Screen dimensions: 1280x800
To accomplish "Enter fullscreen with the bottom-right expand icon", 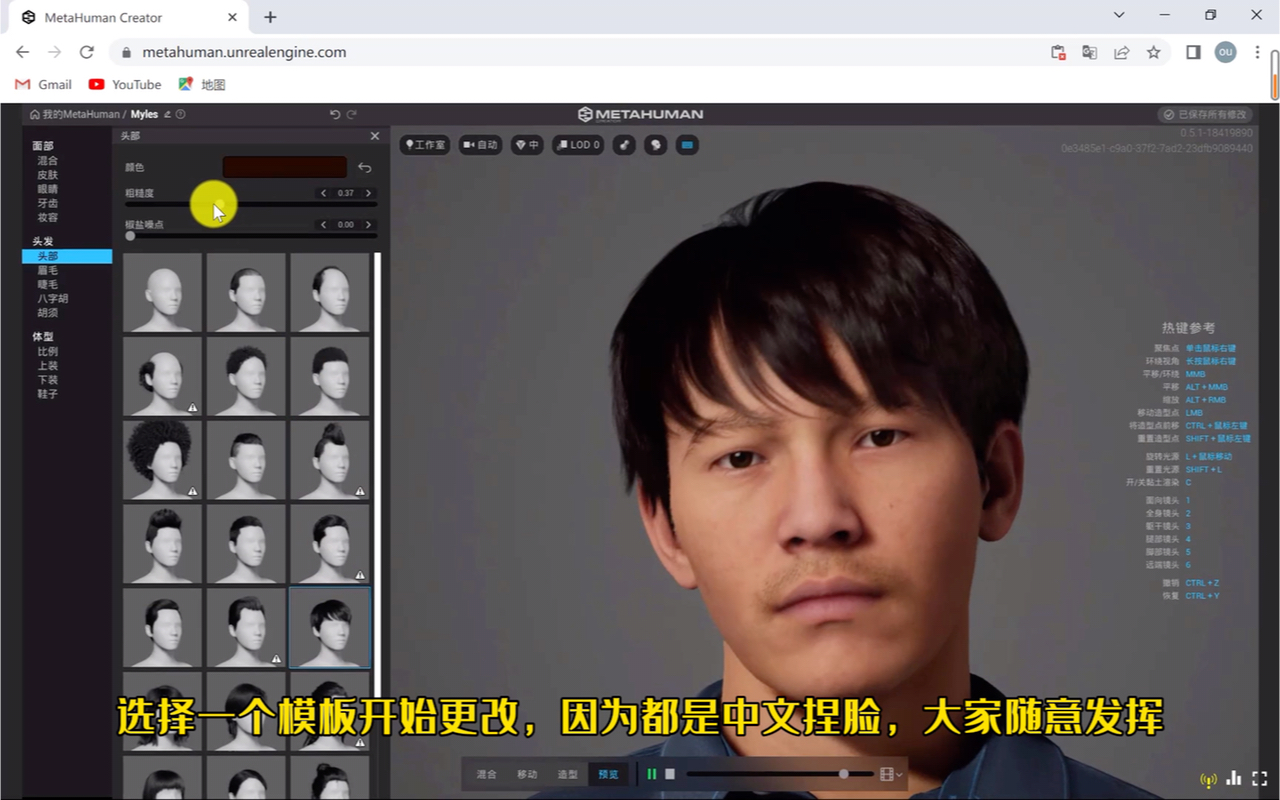I will click(1259, 778).
